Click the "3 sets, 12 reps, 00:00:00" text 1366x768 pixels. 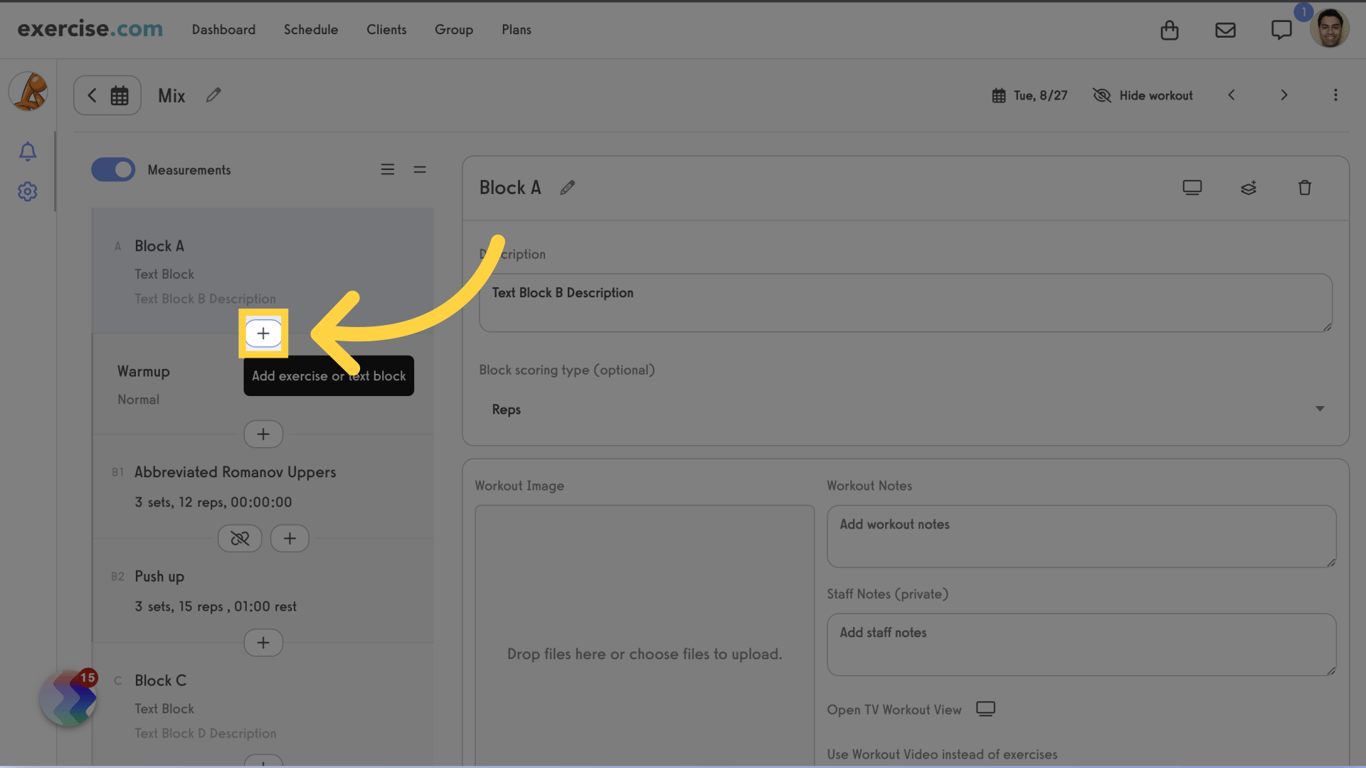pyautogui.click(x=213, y=502)
